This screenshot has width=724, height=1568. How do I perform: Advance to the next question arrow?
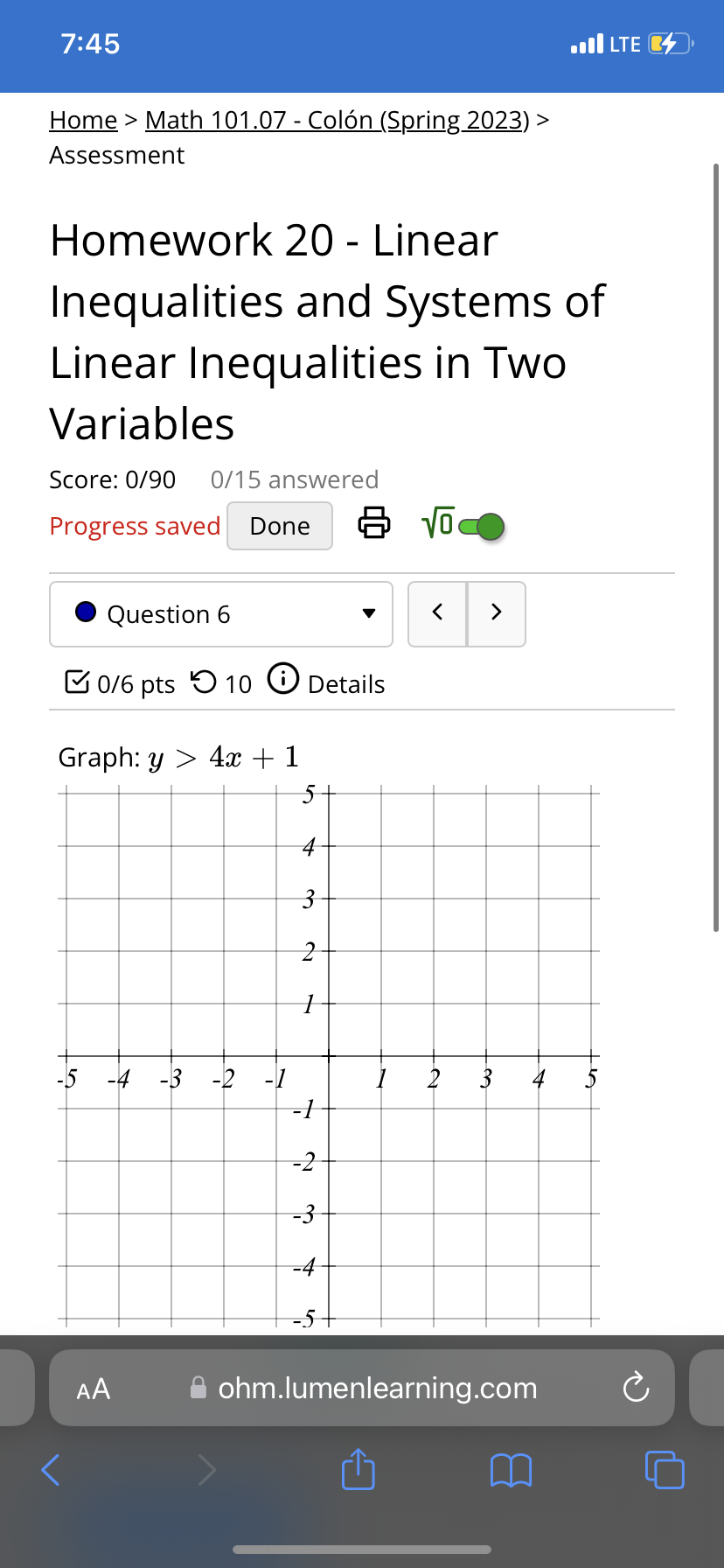click(x=497, y=612)
